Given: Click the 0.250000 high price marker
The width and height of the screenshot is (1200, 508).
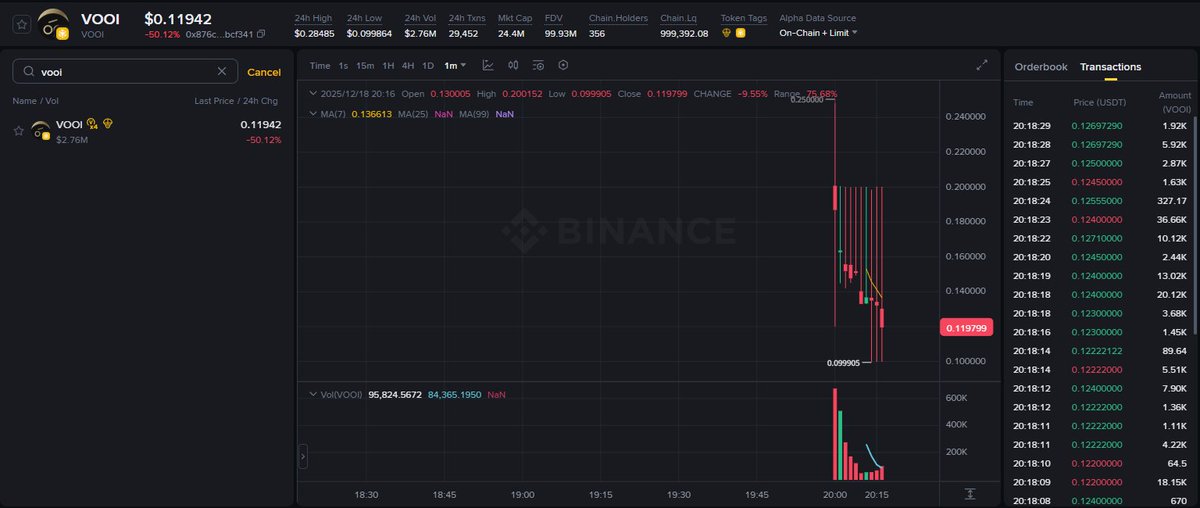Looking at the screenshot, I should click(806, 100).
